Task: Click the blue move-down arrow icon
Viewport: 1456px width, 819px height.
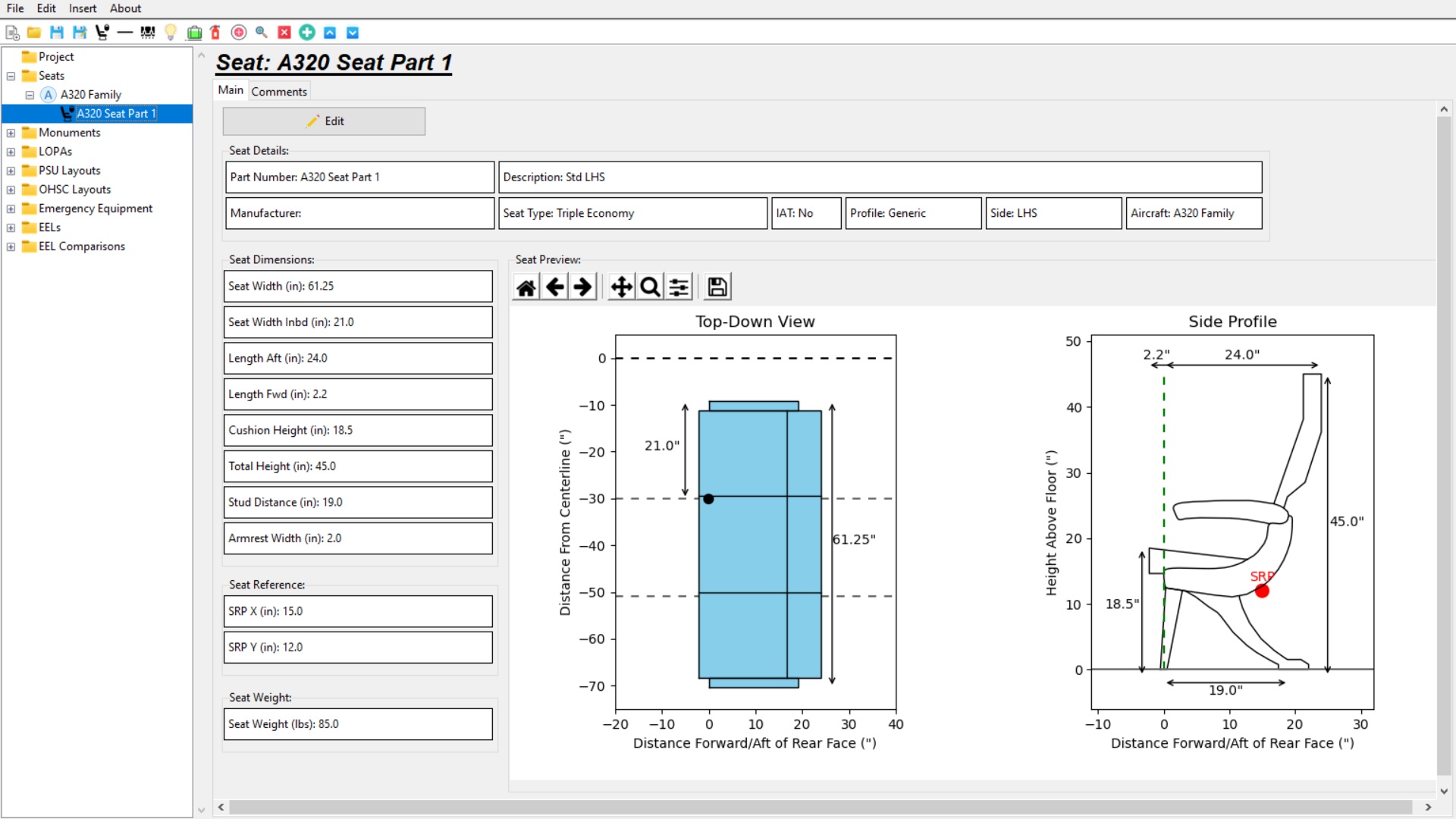Action: coord(353,33)
